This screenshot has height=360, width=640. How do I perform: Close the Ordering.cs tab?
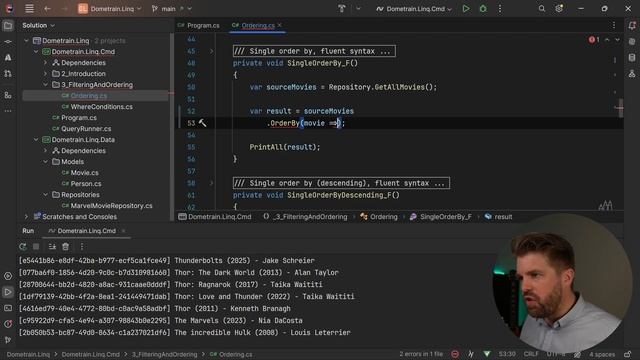tap(280, 25)
